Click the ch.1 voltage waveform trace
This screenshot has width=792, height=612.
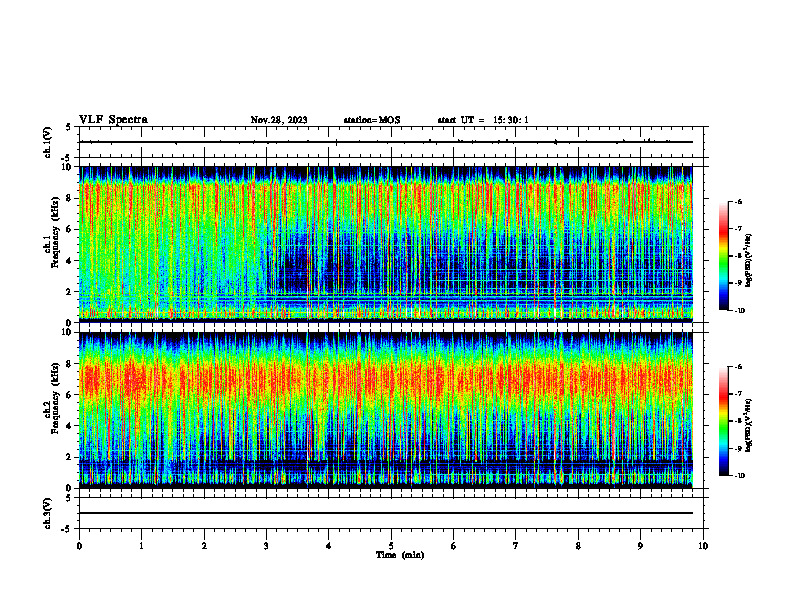(386, 142)
